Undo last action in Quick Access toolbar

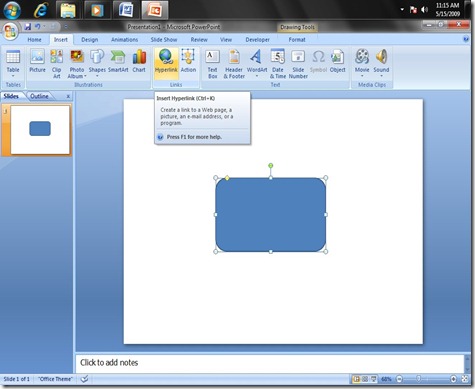point(38,26)
